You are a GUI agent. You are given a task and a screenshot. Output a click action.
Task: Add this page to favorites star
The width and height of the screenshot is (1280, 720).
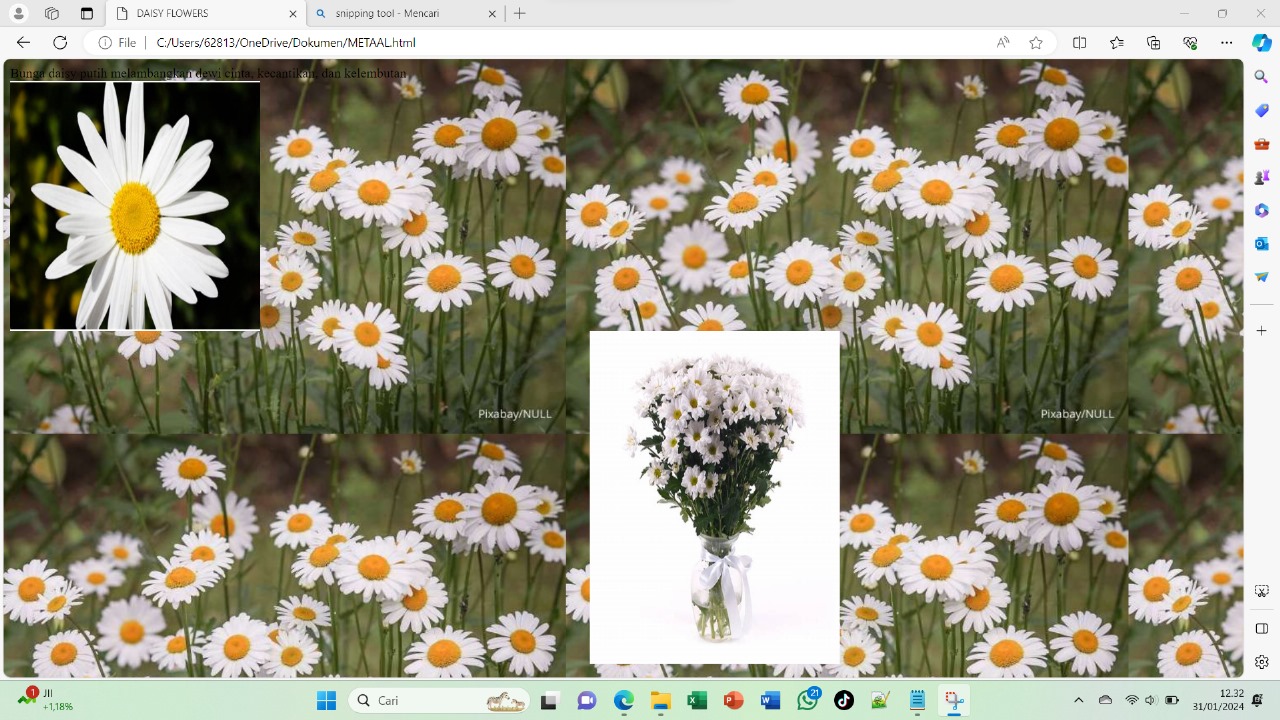pyautogui.click(x=1036, y=43)
